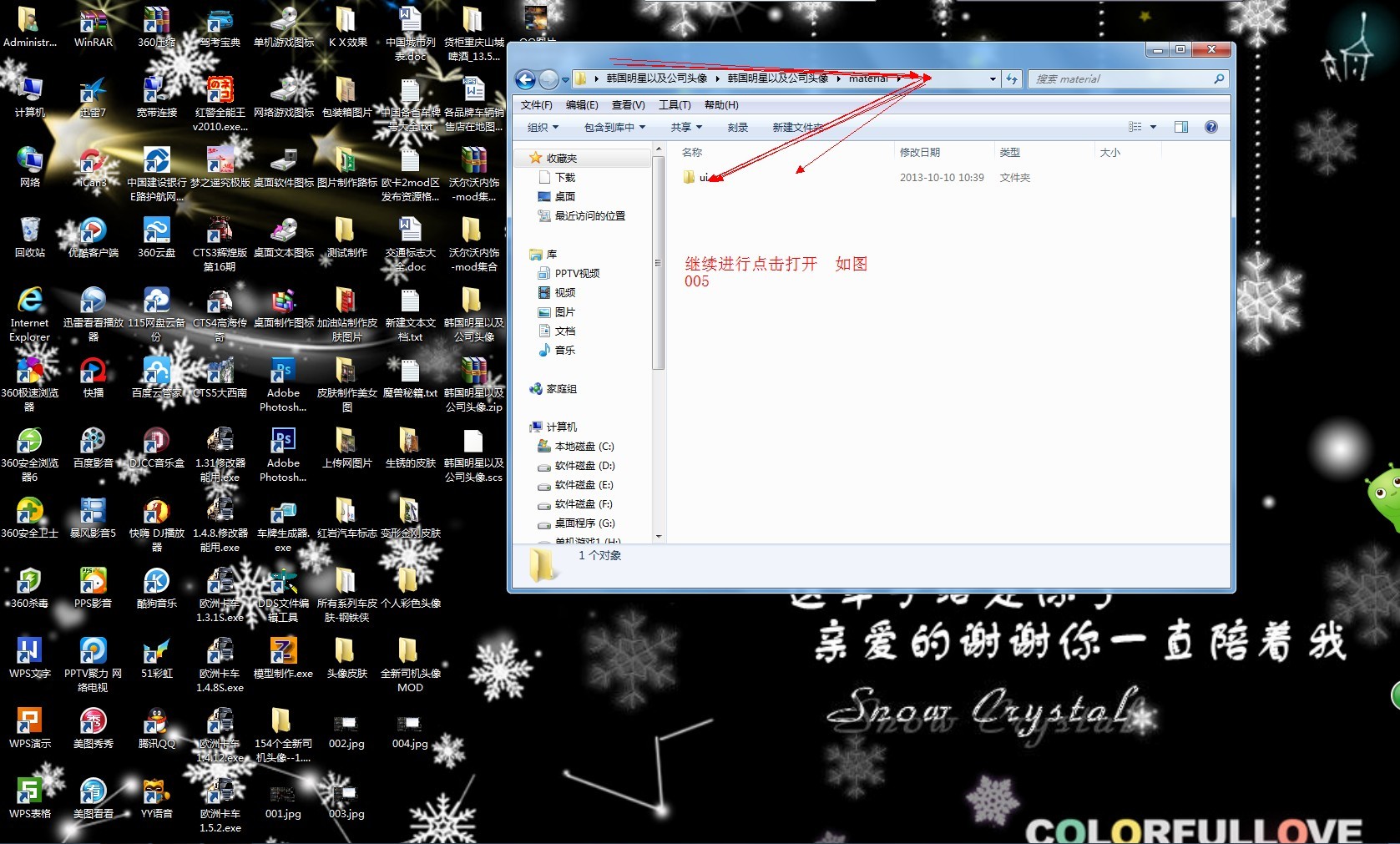The width and height of the screenshot is (1400, 844).
Task: Sort files by the 大小 column header
Action: click(1127, 153)
